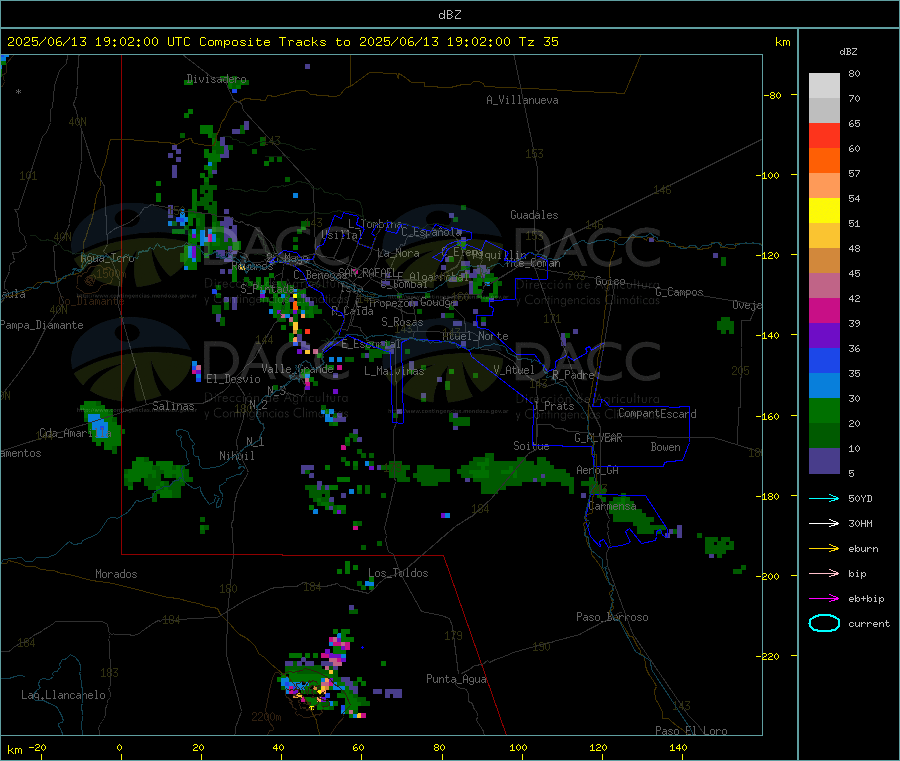Click the Pampa_Diamante map label
The image size is (900, 761).
(x=41, y=325)
